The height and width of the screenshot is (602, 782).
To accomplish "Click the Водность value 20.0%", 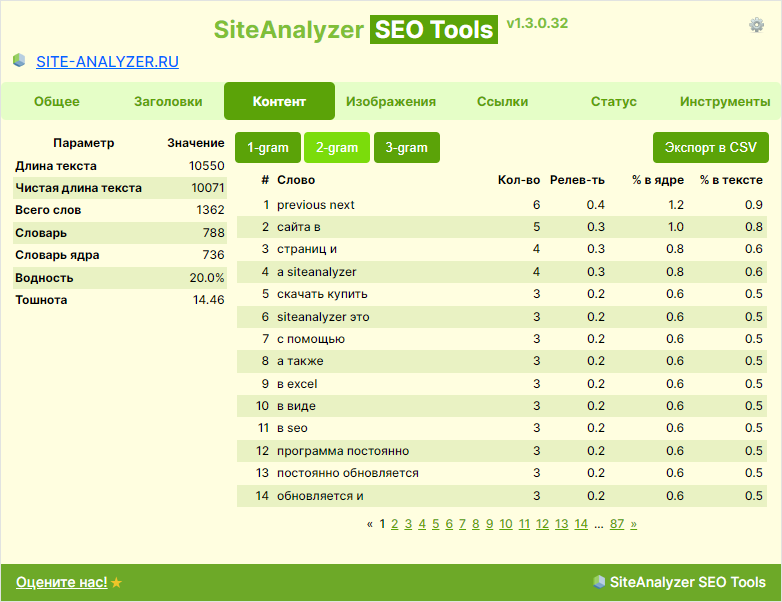I will tap(206, 278).
